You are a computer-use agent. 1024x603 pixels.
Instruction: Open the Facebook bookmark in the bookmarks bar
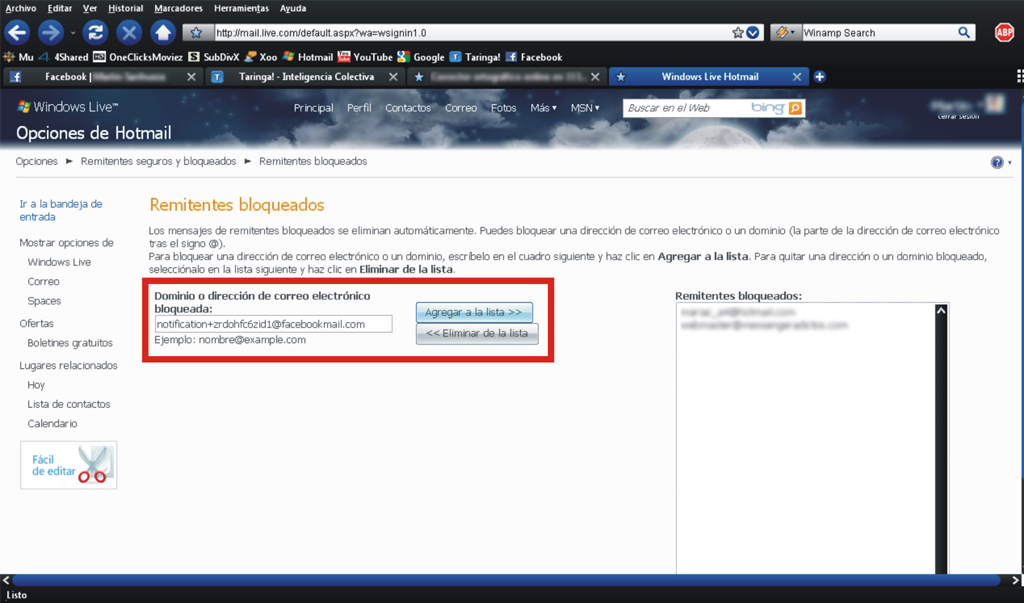click(x=534, y=57)
